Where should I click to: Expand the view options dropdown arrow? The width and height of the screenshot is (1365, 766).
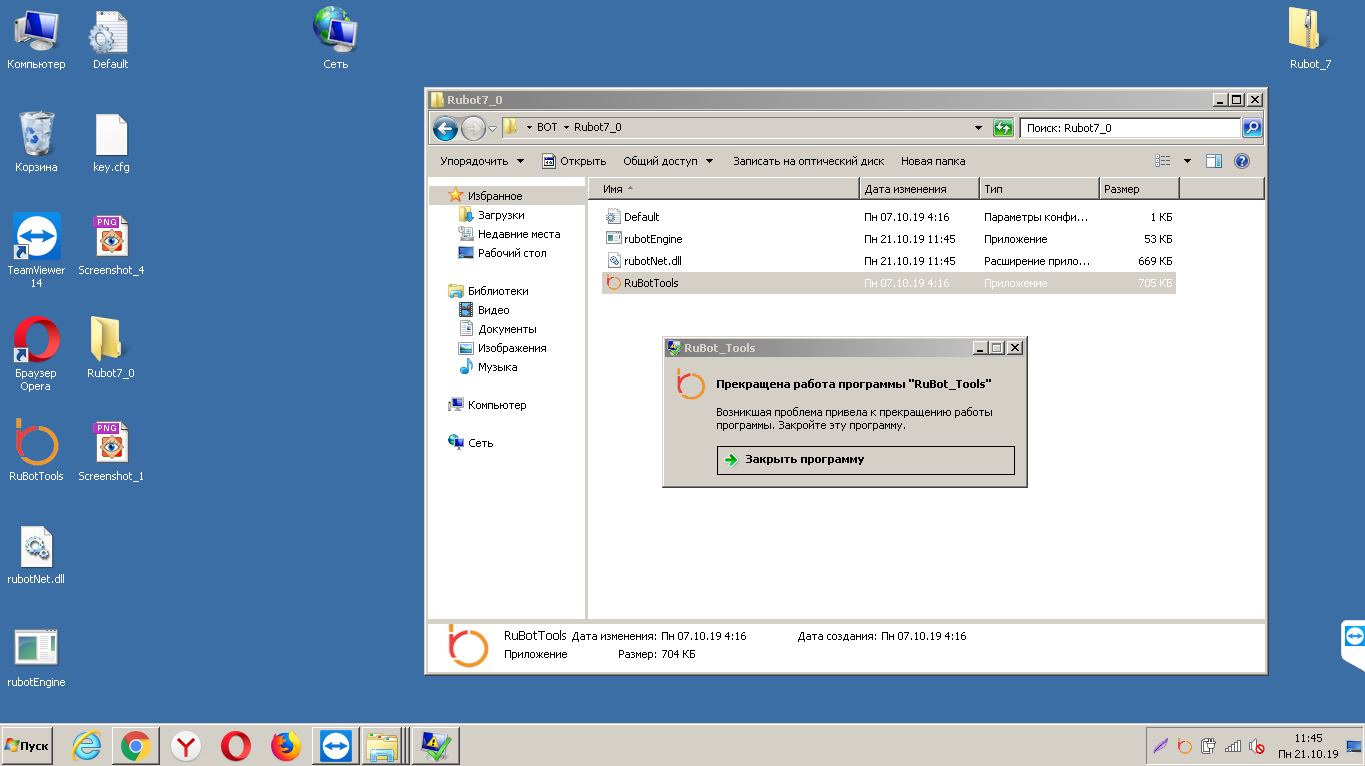(x=1188, y=161)
